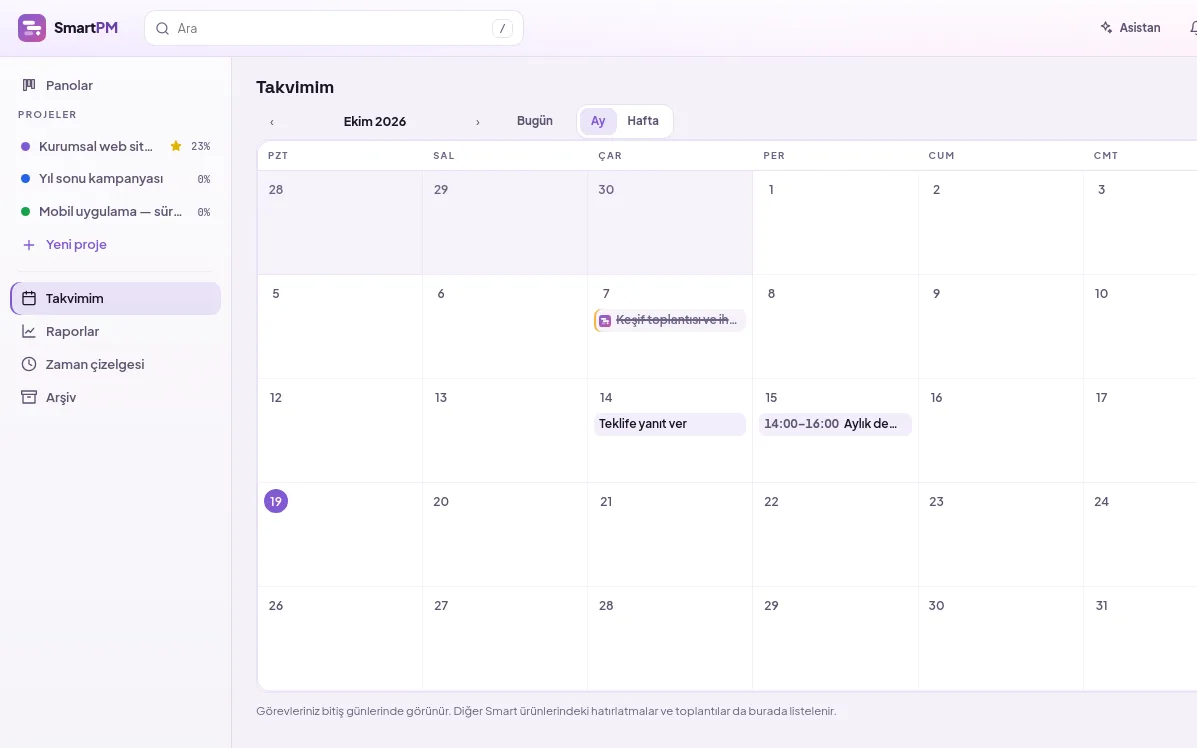Select day 31 in the calendar
Image resolution: width=1197 pixels, height=748 pixels.
1102,605
